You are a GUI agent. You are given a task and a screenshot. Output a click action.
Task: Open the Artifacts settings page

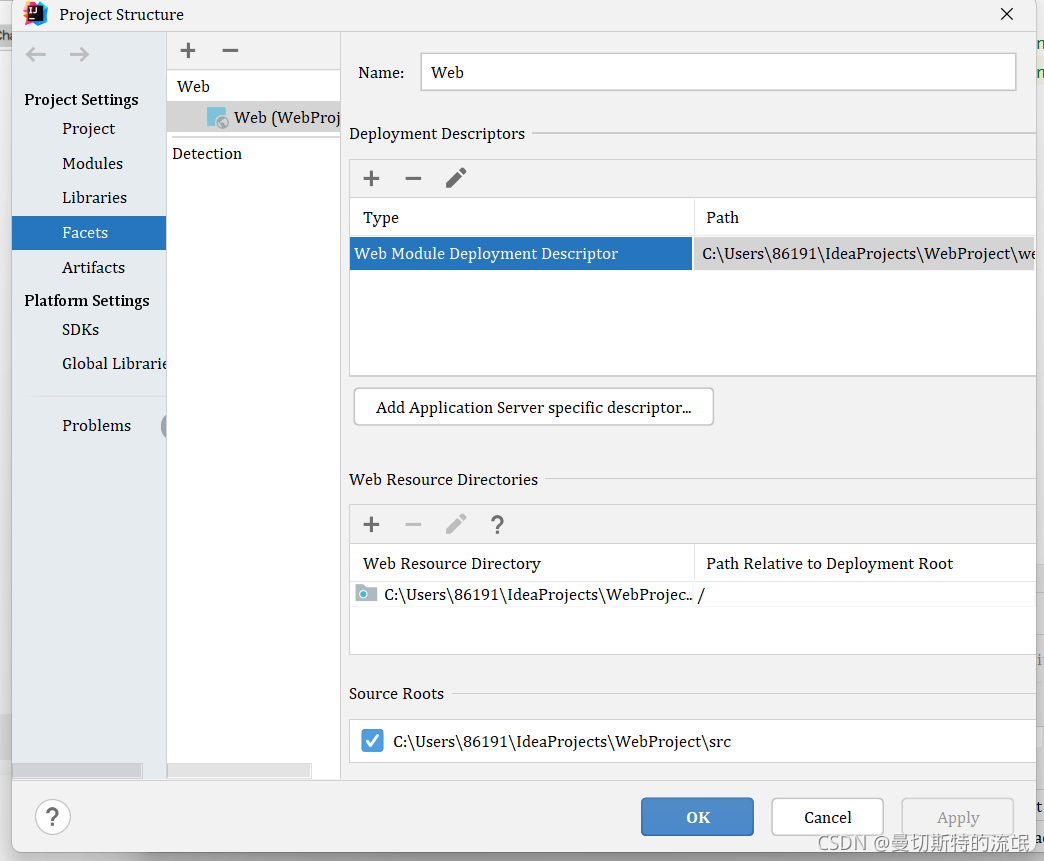click(x=93, y=268)
